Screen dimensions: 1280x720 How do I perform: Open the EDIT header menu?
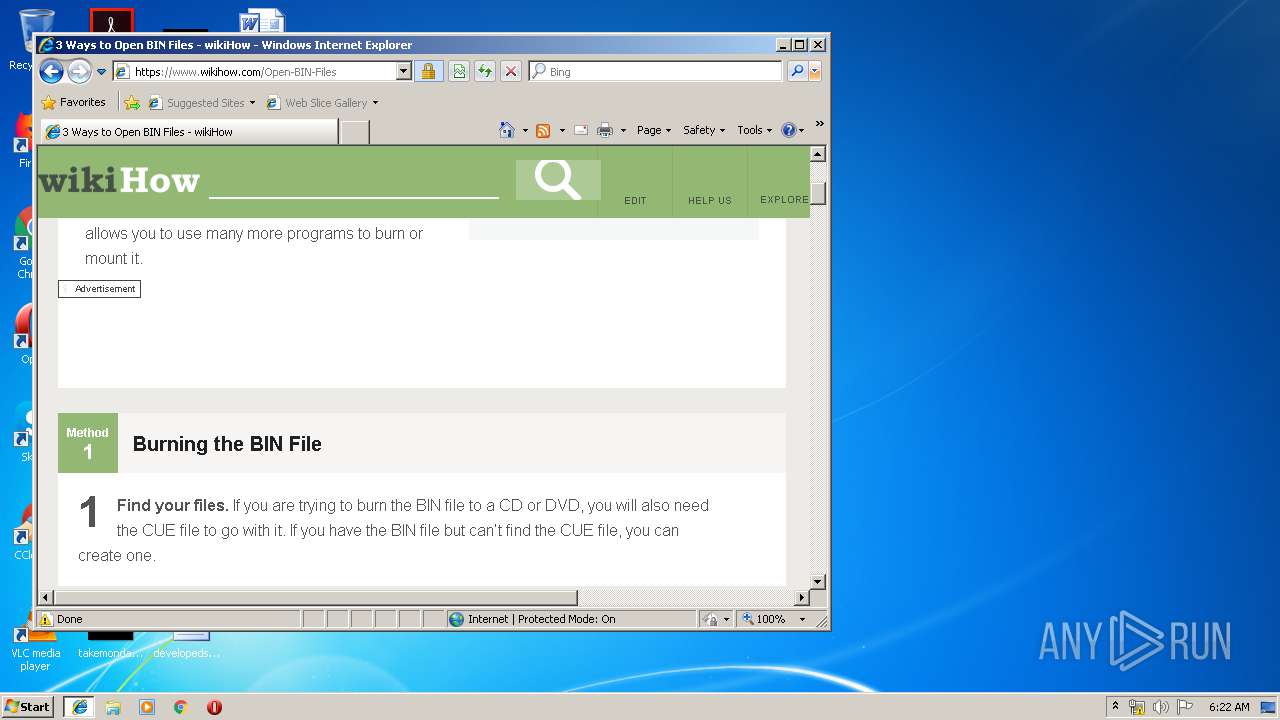point(635,200)
